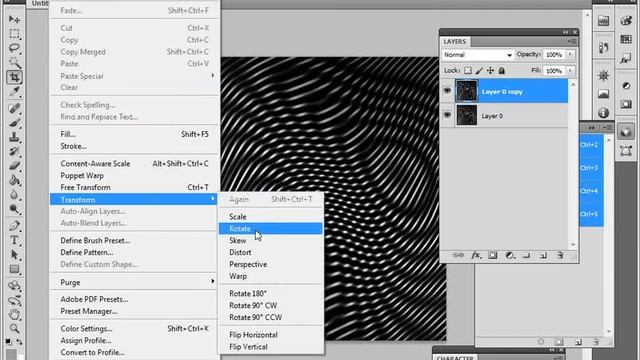Select the Dodge tool
The width and height of the screenshot is (640, 360).
point(14,209)
